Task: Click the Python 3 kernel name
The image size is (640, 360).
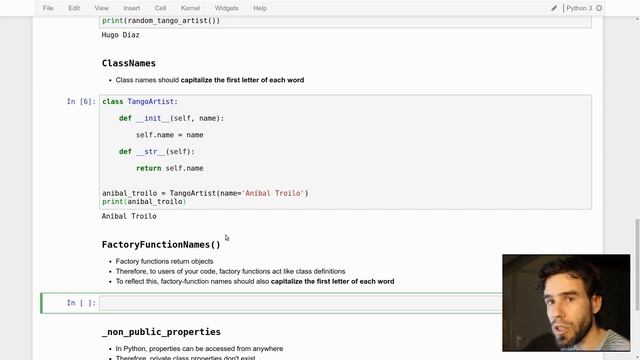Action: pos(579,8)
